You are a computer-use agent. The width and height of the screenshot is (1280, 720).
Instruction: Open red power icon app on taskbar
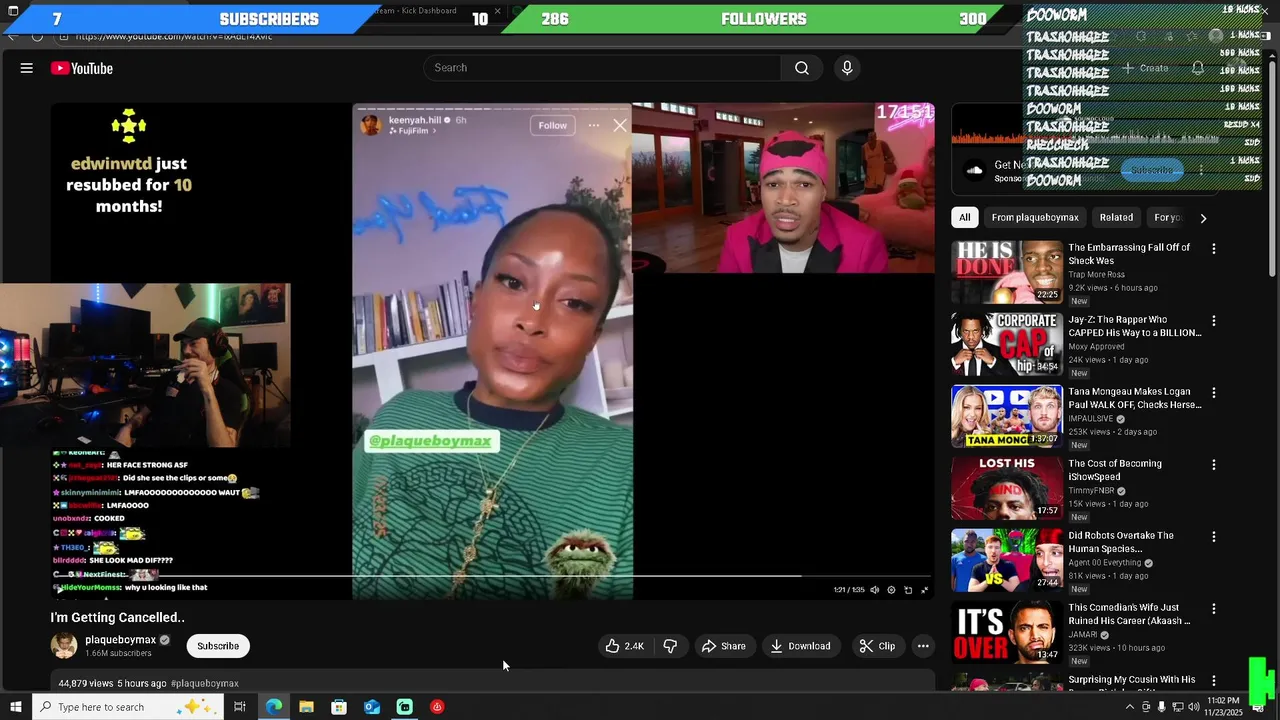[437, 707]
